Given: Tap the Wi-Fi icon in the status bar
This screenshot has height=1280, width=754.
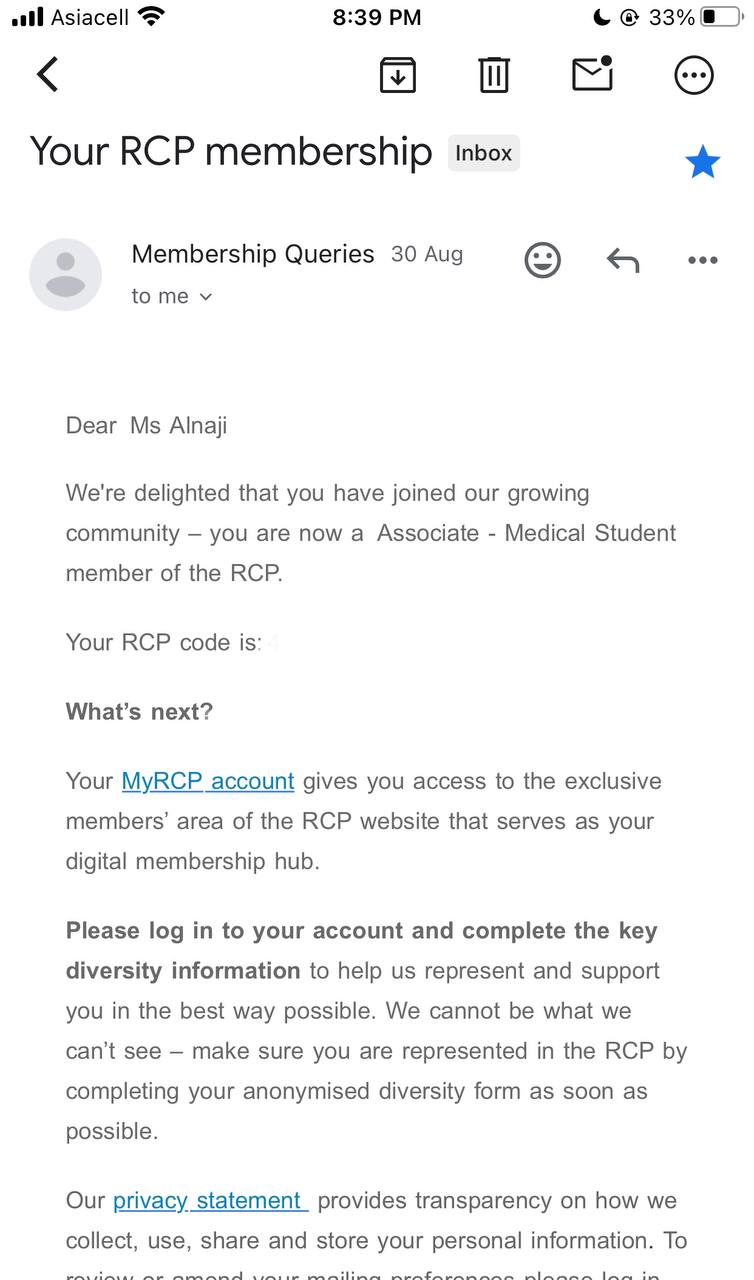Looking at the screenshot, I should 151,17.
